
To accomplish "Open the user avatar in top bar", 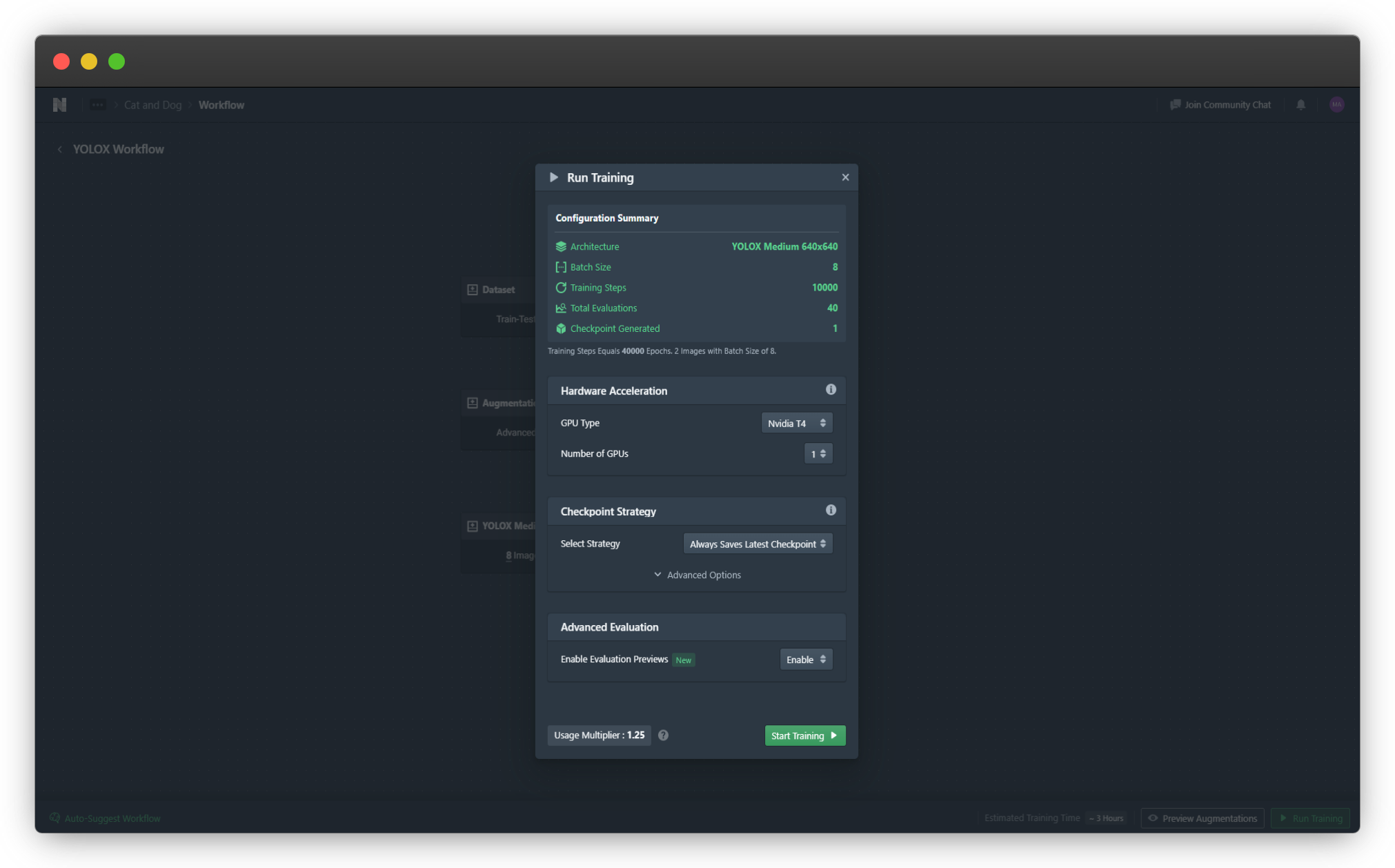I will tap(1336, 105).
